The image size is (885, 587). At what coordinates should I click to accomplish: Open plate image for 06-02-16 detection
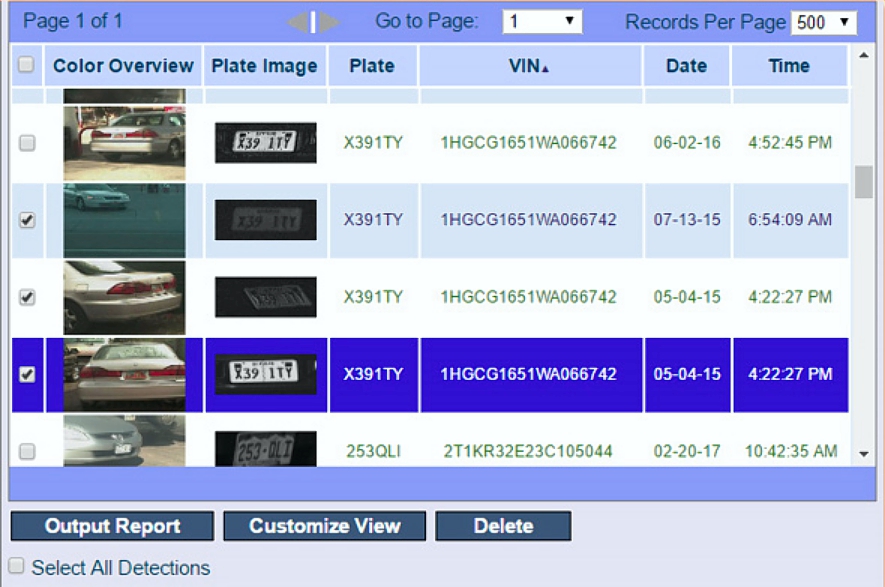click(x=266, y=143)
